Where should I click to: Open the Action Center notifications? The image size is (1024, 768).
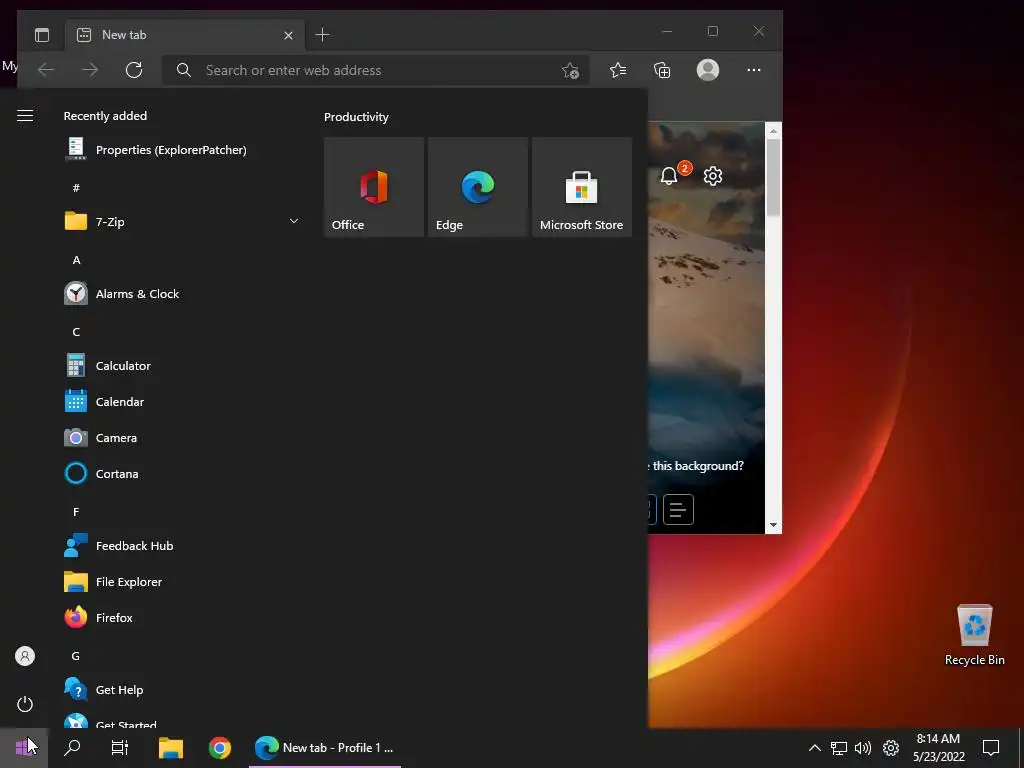click(991, 748)
